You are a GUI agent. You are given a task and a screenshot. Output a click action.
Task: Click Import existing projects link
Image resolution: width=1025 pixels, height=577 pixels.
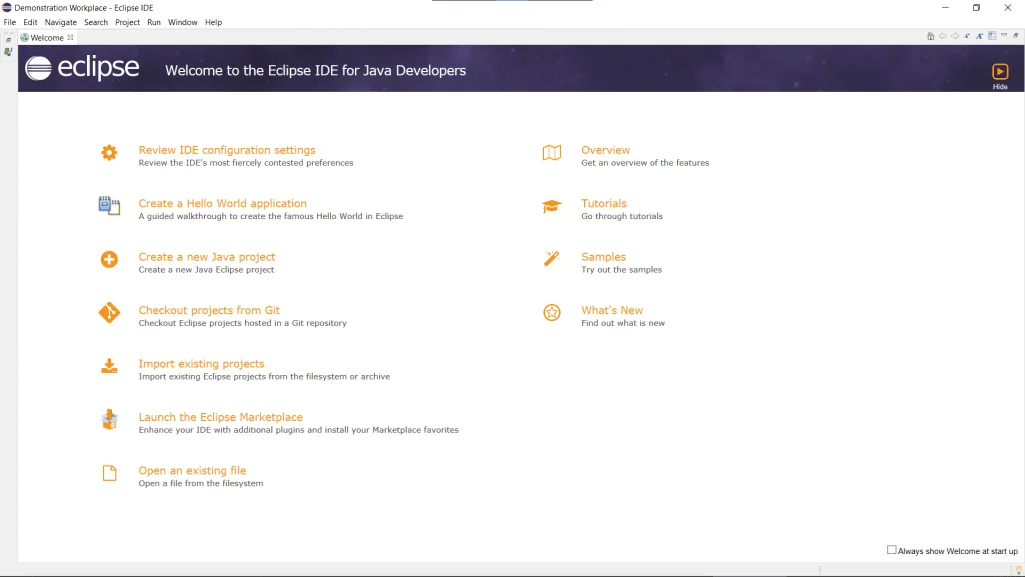click(x=201, y=364)
